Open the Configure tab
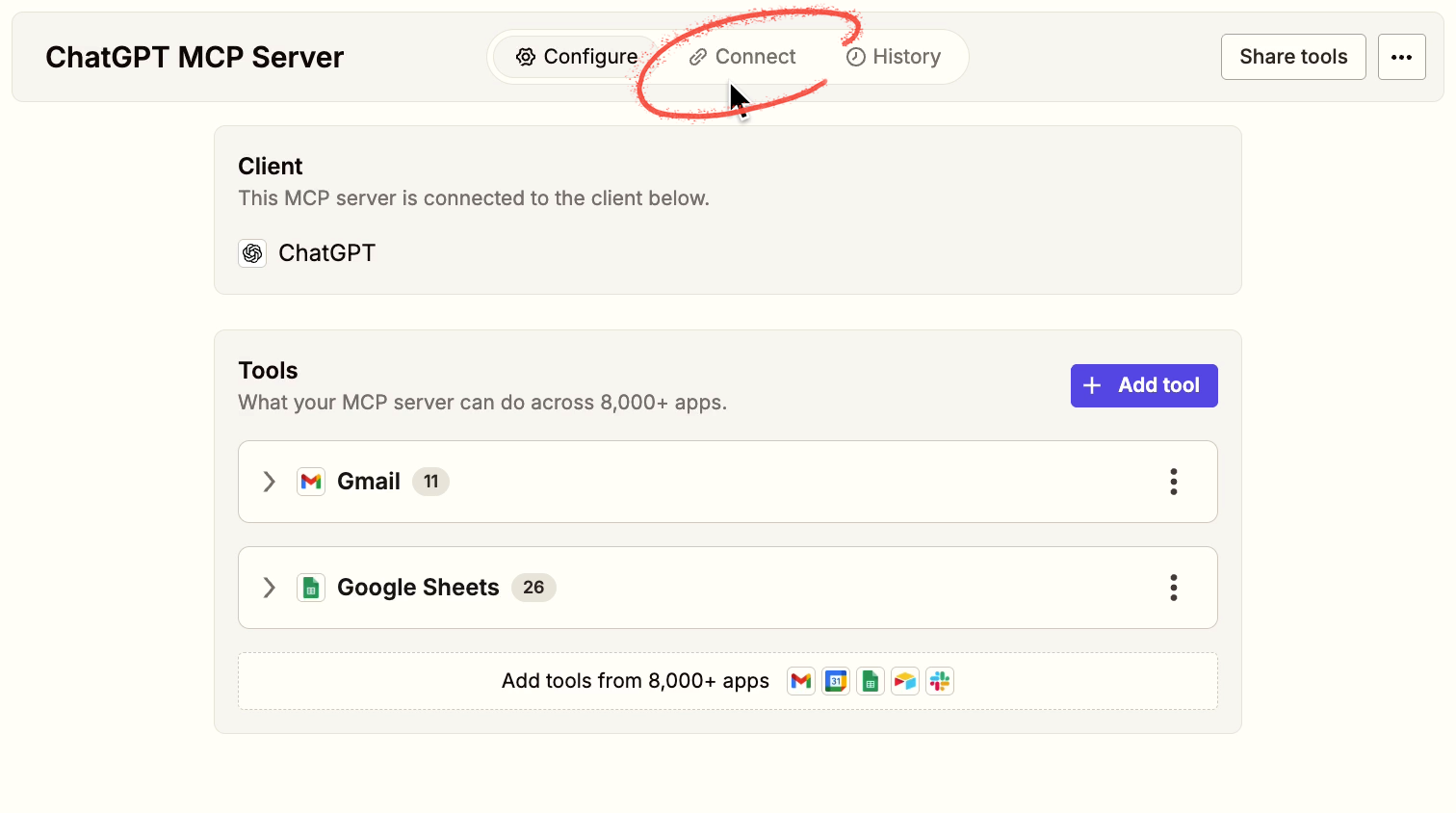1456x813 pixels. [x=576, y=57]
